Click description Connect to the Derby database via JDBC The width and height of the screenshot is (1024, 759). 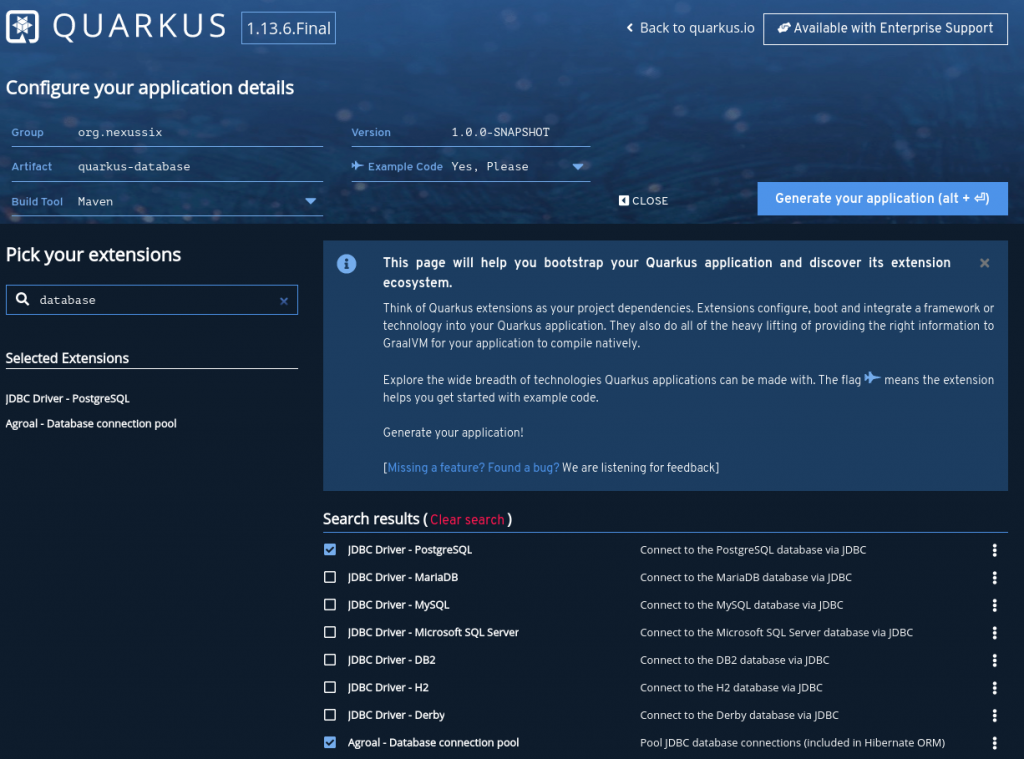point(739,715)
